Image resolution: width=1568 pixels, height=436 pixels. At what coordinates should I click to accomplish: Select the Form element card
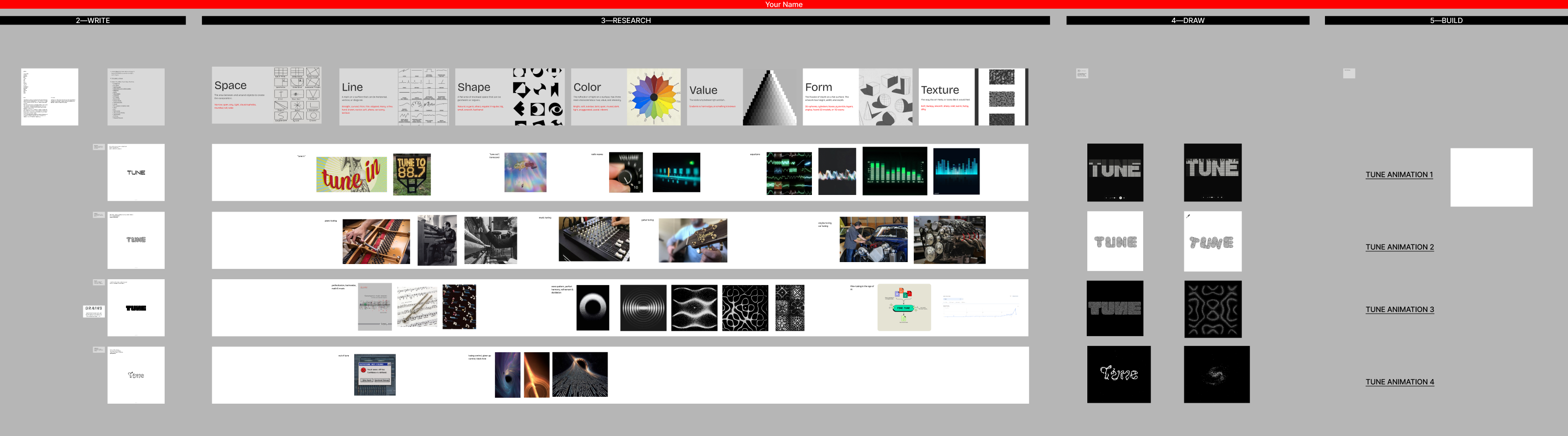point(857,97)
